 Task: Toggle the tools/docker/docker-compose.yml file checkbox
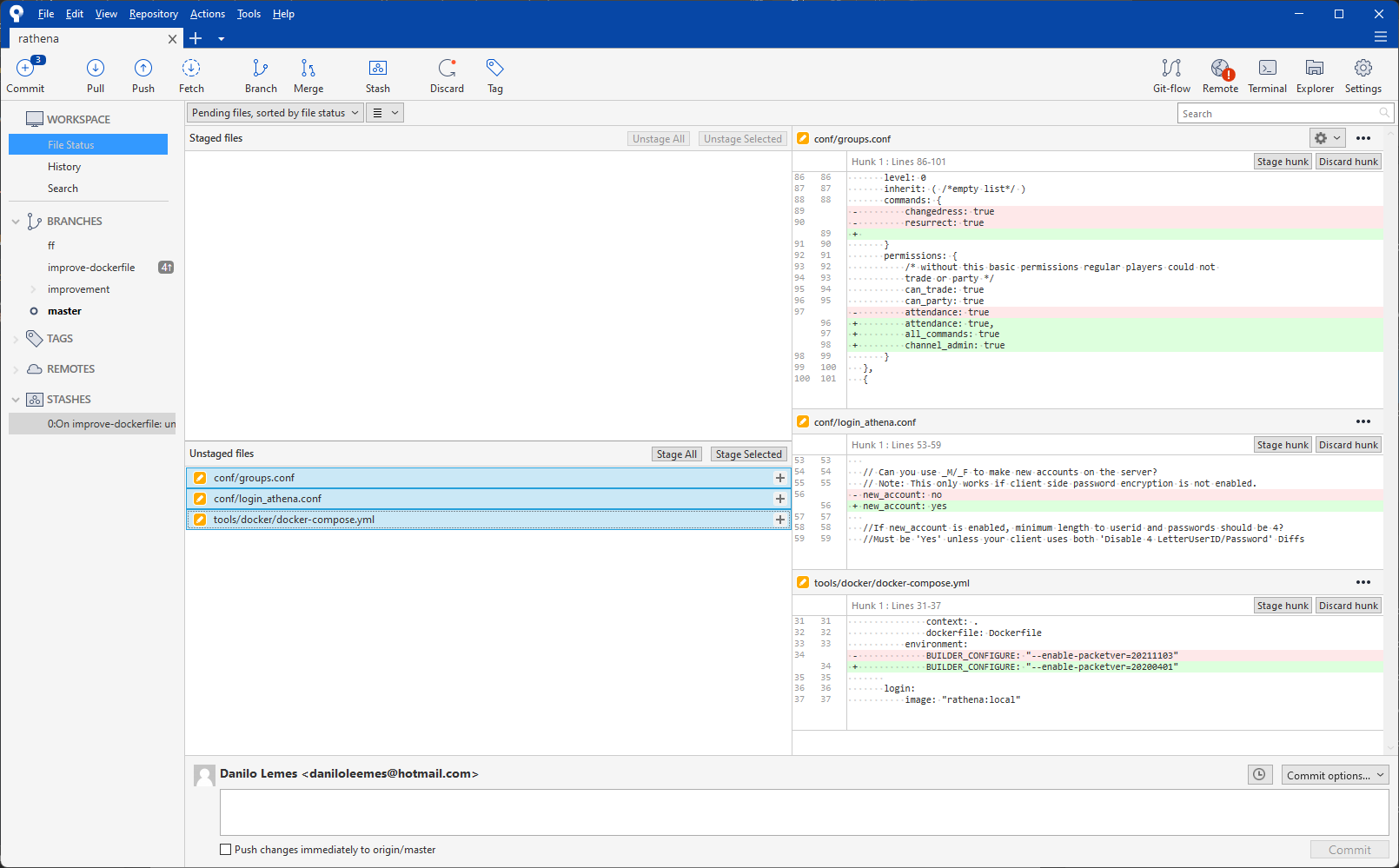200,519
